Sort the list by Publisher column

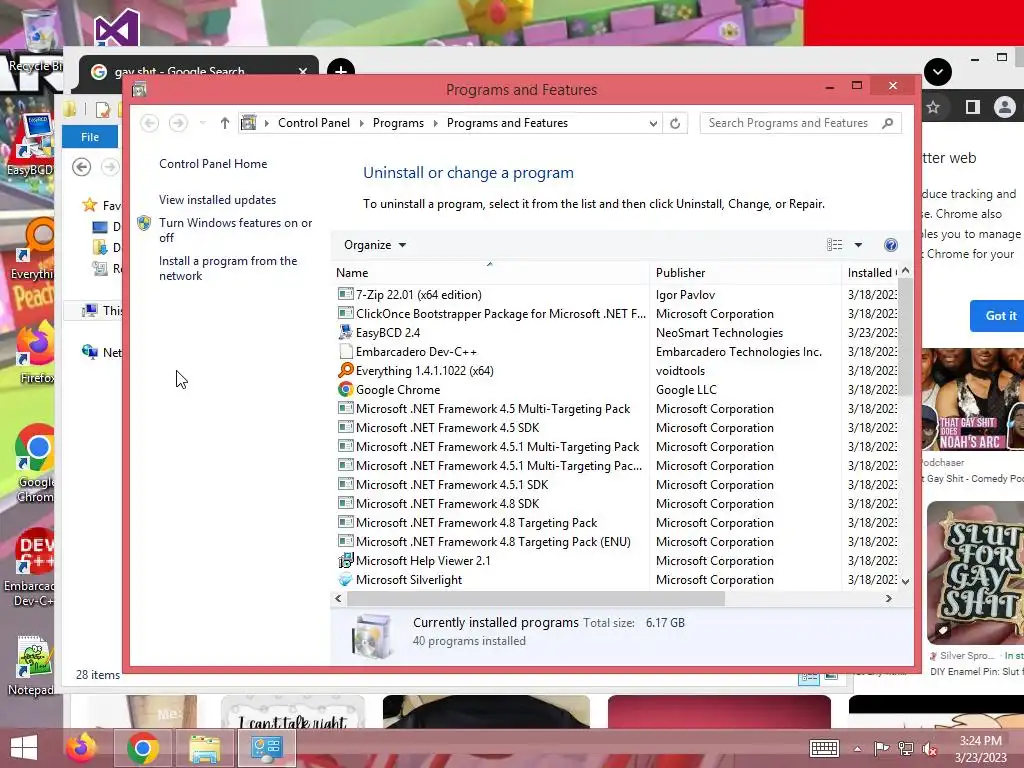click(x=746, y=272)
